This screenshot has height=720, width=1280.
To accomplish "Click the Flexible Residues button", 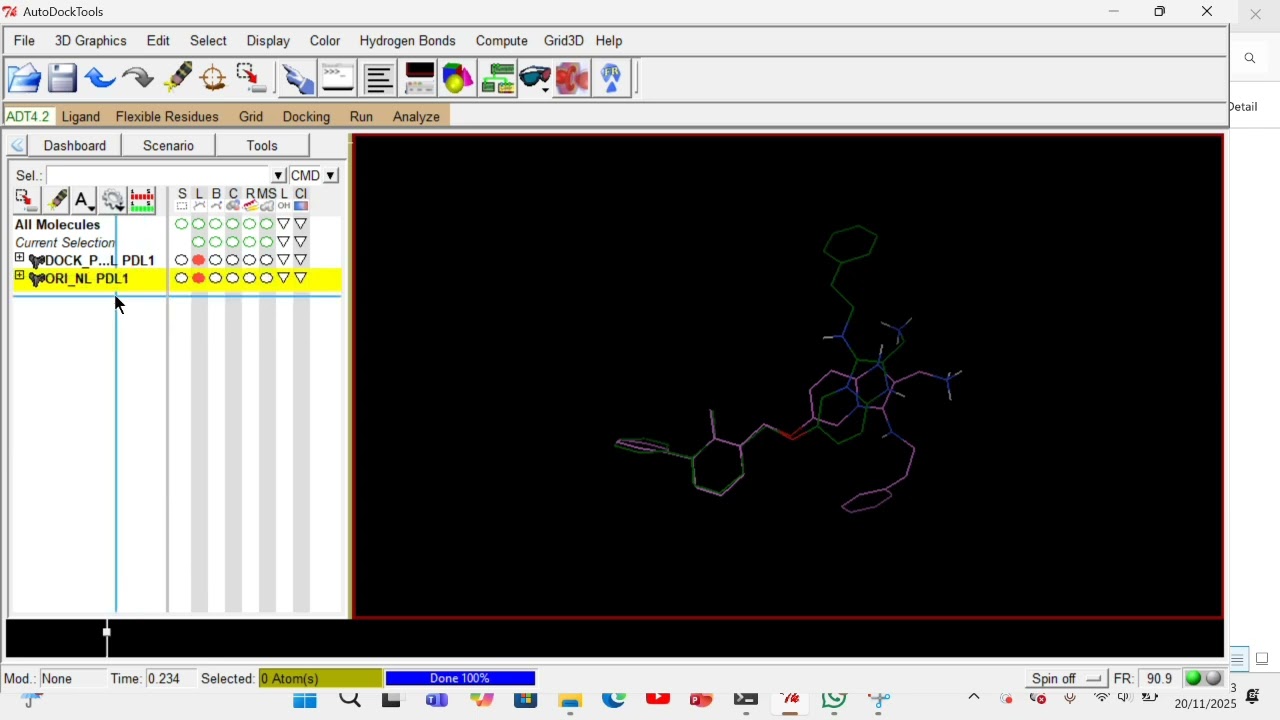I will (167, 117).
